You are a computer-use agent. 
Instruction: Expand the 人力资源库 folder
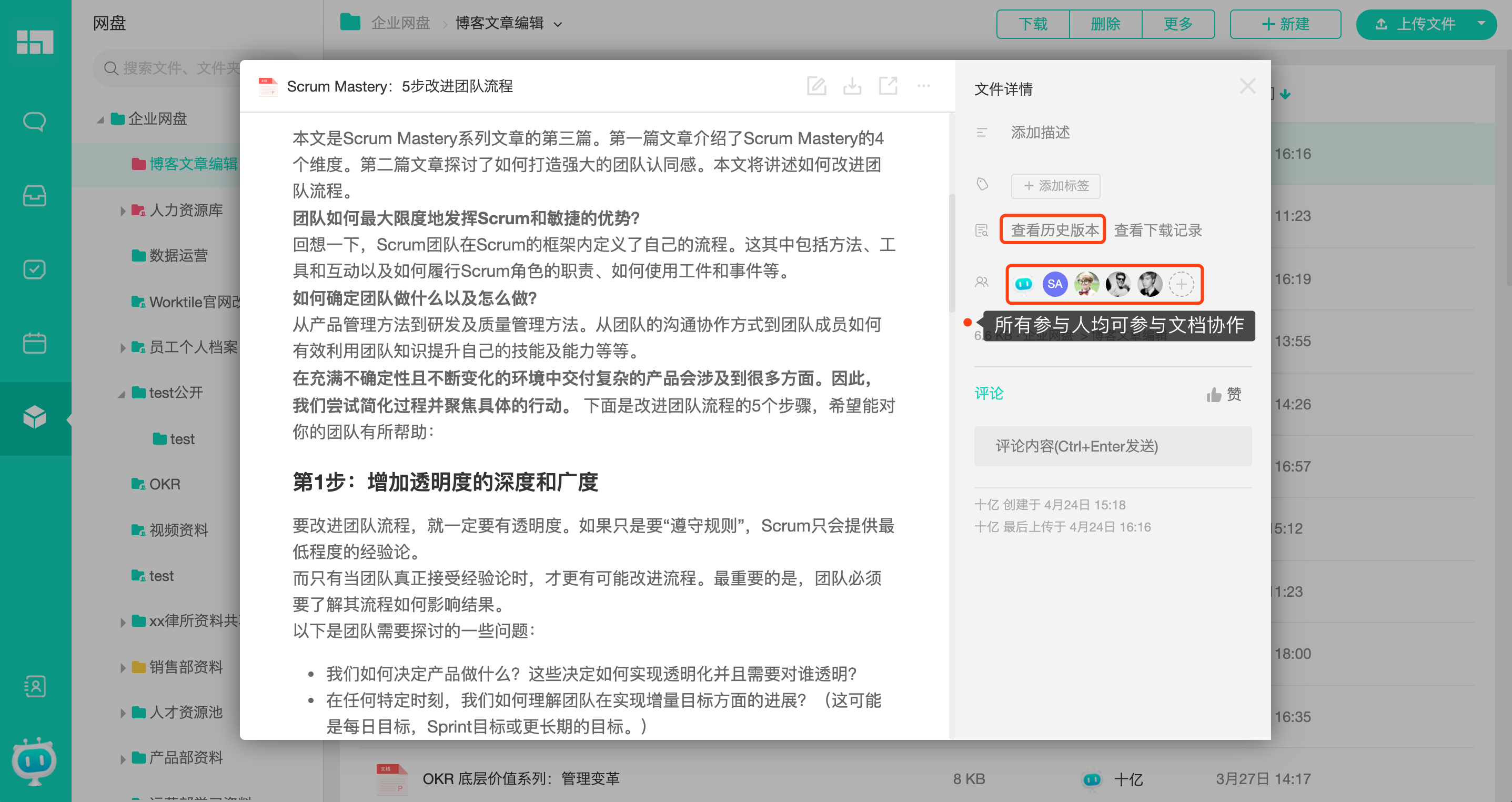click(123, 211)
